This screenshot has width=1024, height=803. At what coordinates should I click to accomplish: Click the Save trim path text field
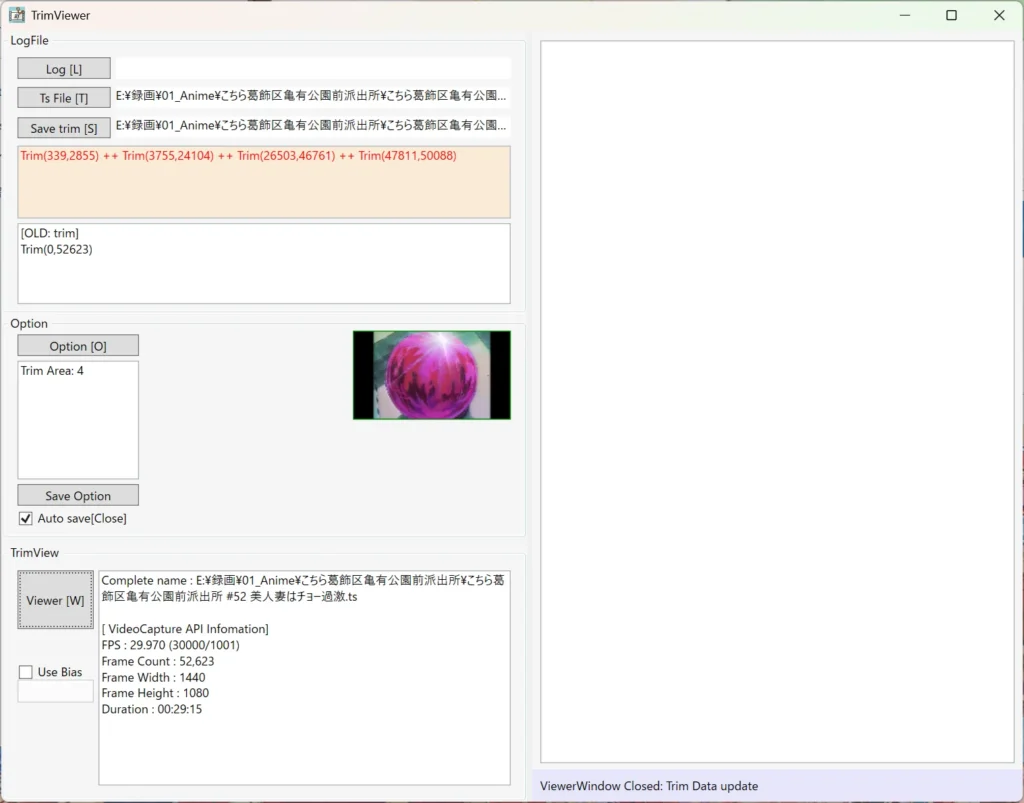point(312,126)
